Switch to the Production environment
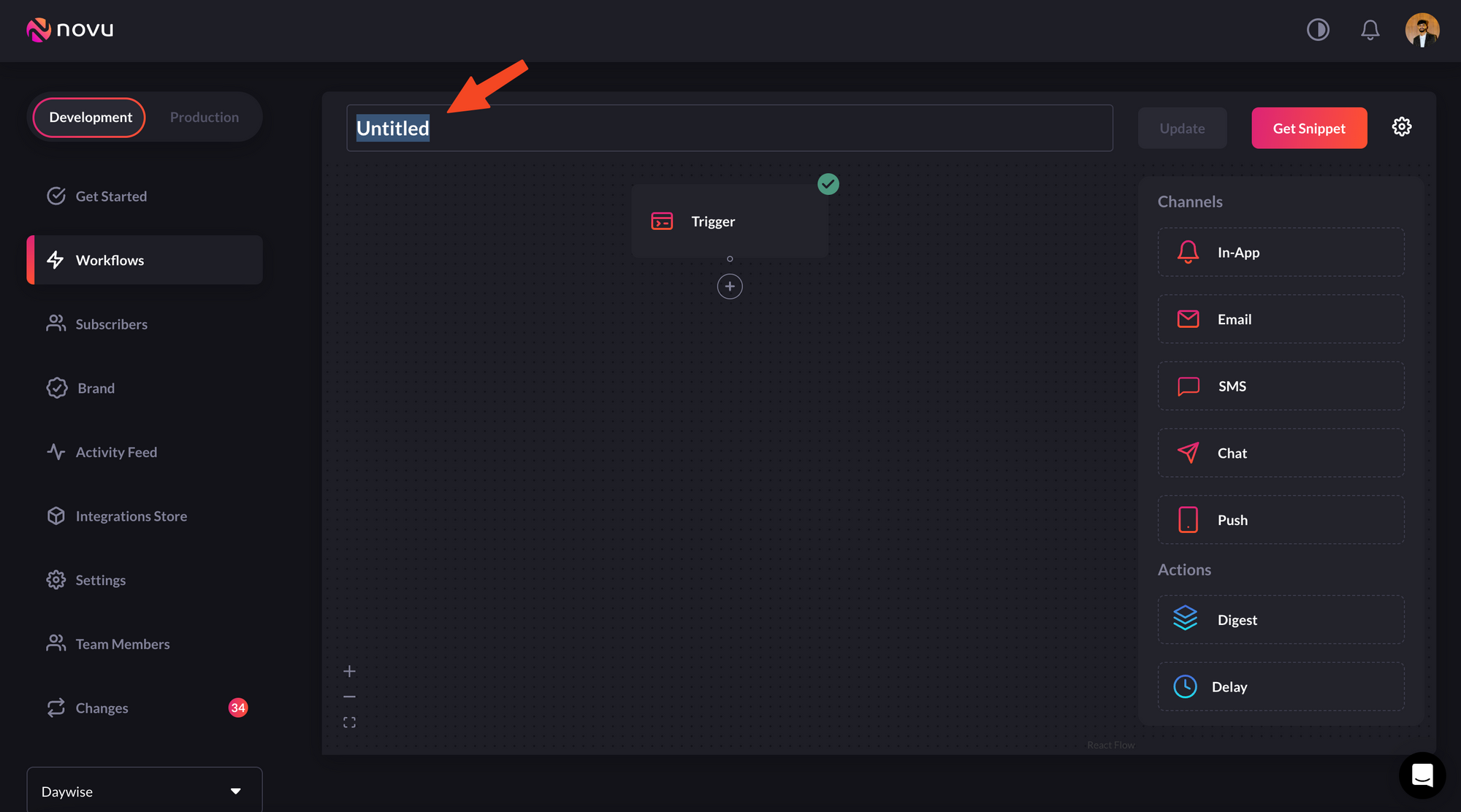Image resolution: width=1461 pixels, height=812 pixels. [x=204, y=118]
